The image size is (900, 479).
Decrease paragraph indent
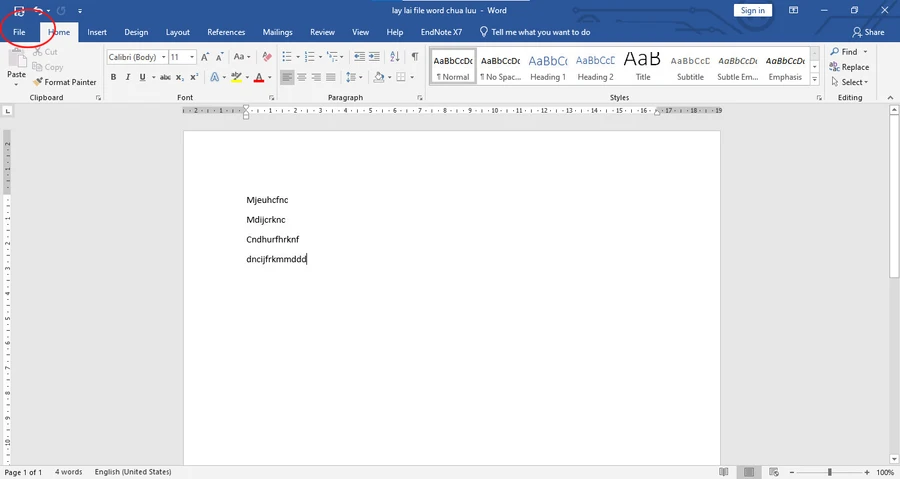point(359,57)
